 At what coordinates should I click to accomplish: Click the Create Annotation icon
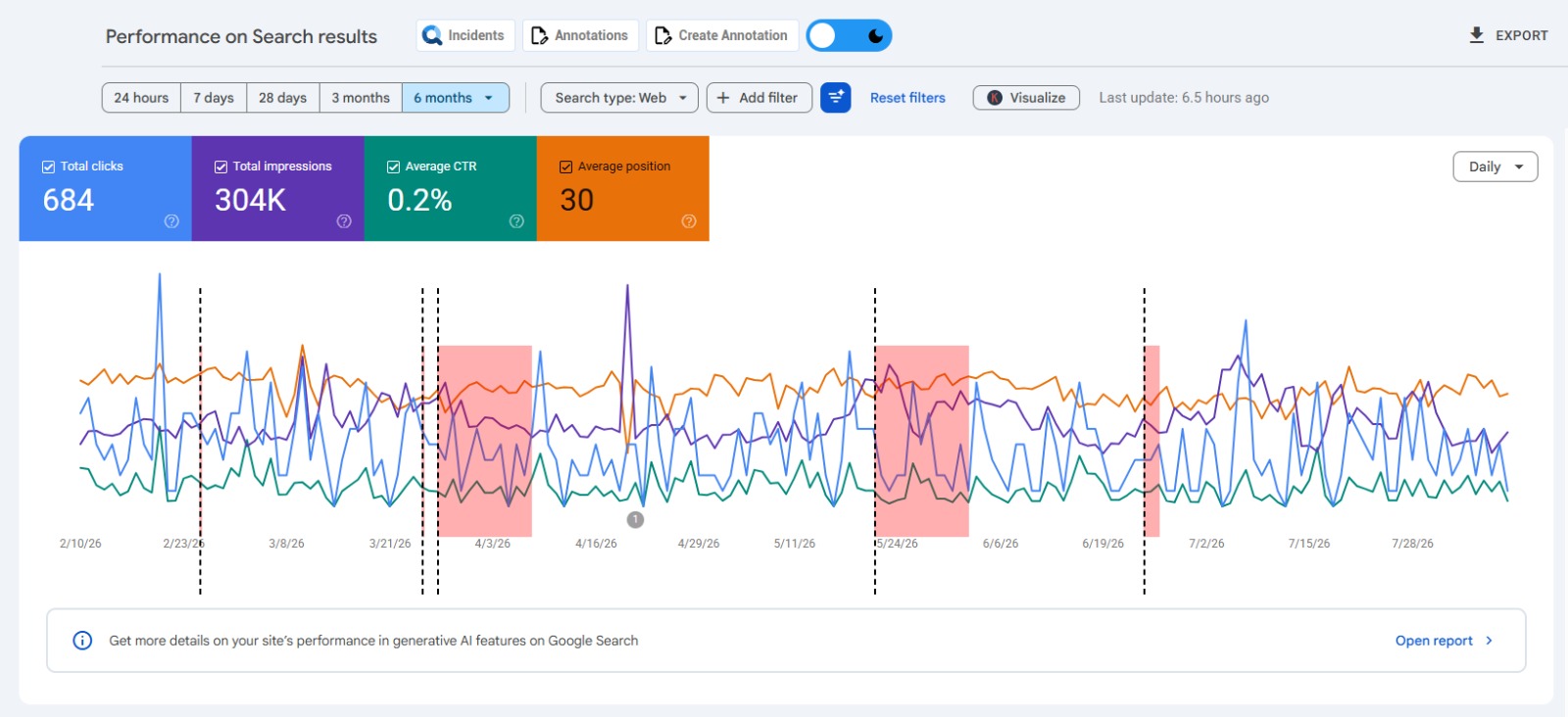tap(662, 35)
